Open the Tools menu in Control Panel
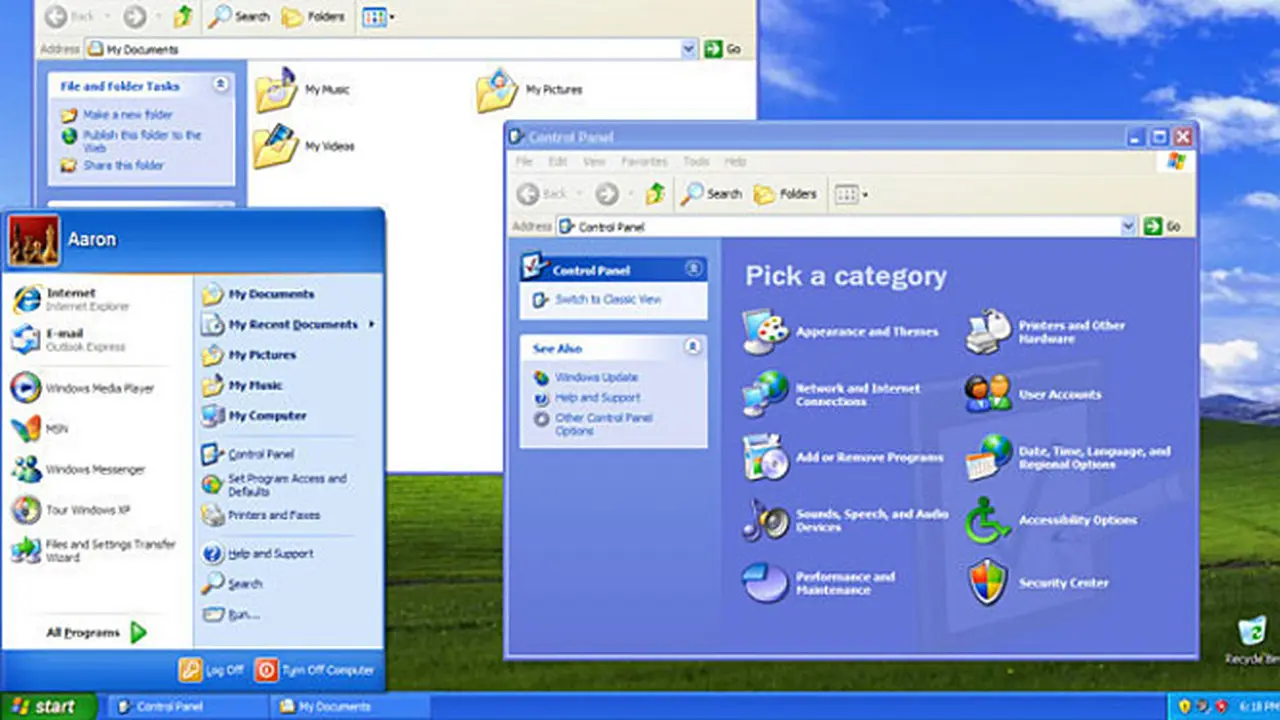 (696, 161)
